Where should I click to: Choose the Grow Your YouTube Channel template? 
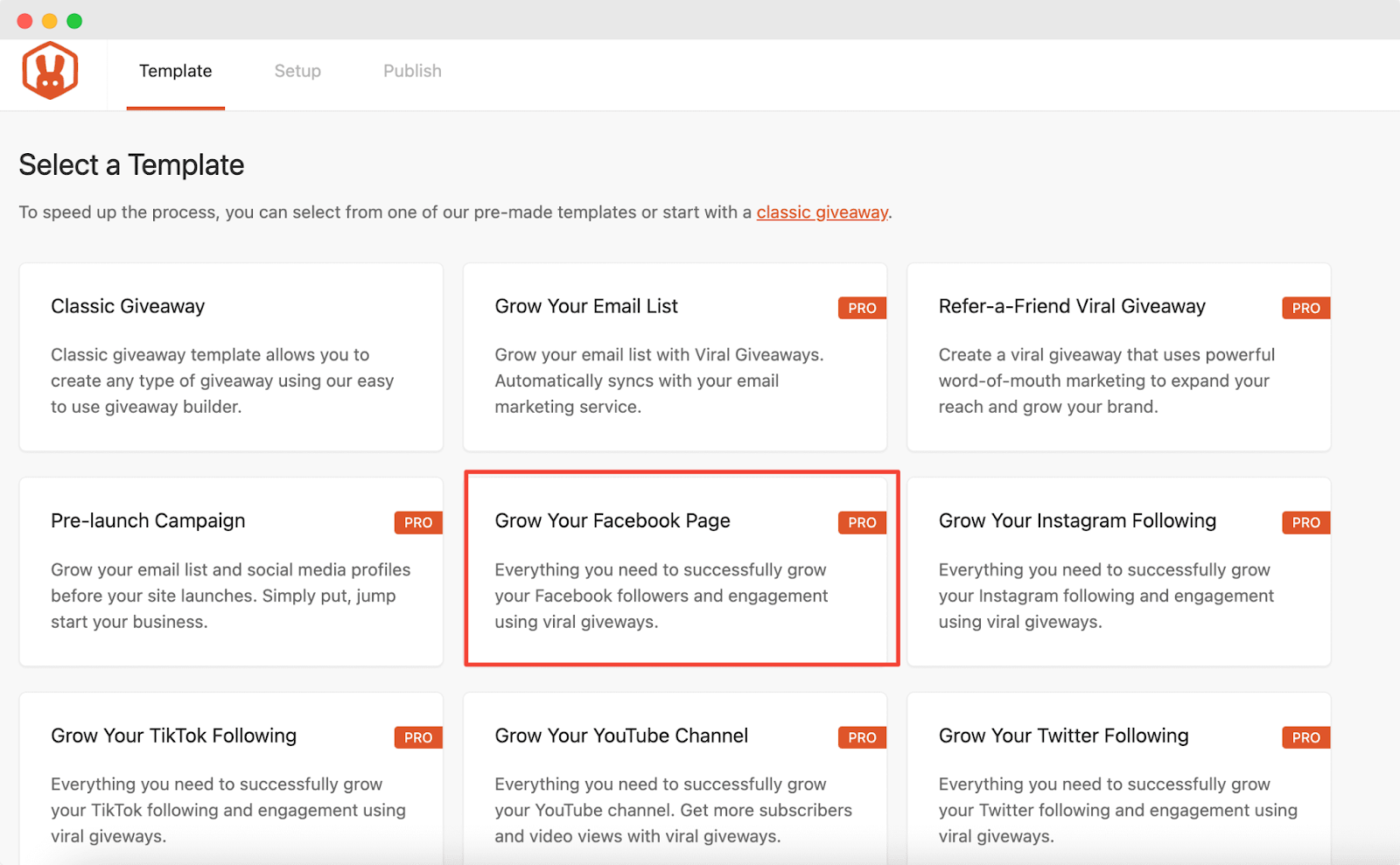click(x=675, y=778)
